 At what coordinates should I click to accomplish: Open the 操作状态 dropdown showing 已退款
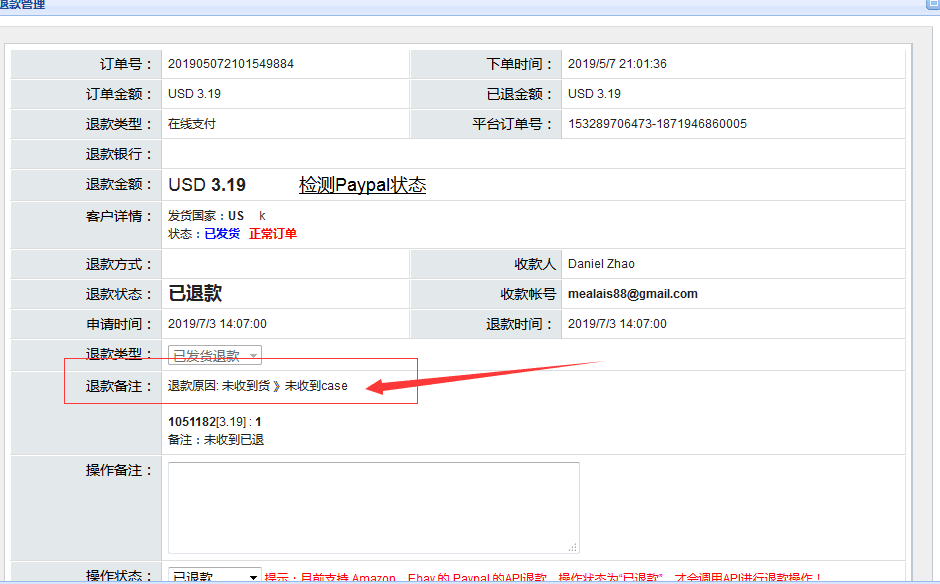tap(215, 576)
